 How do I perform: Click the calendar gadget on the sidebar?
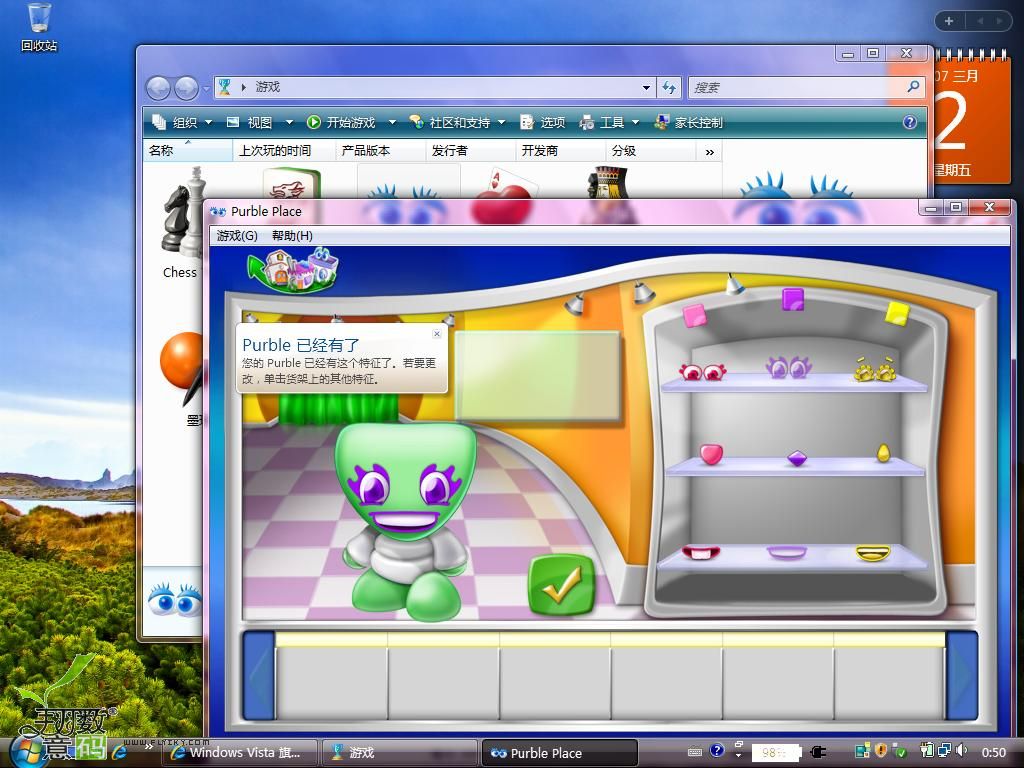pos(972,116)
